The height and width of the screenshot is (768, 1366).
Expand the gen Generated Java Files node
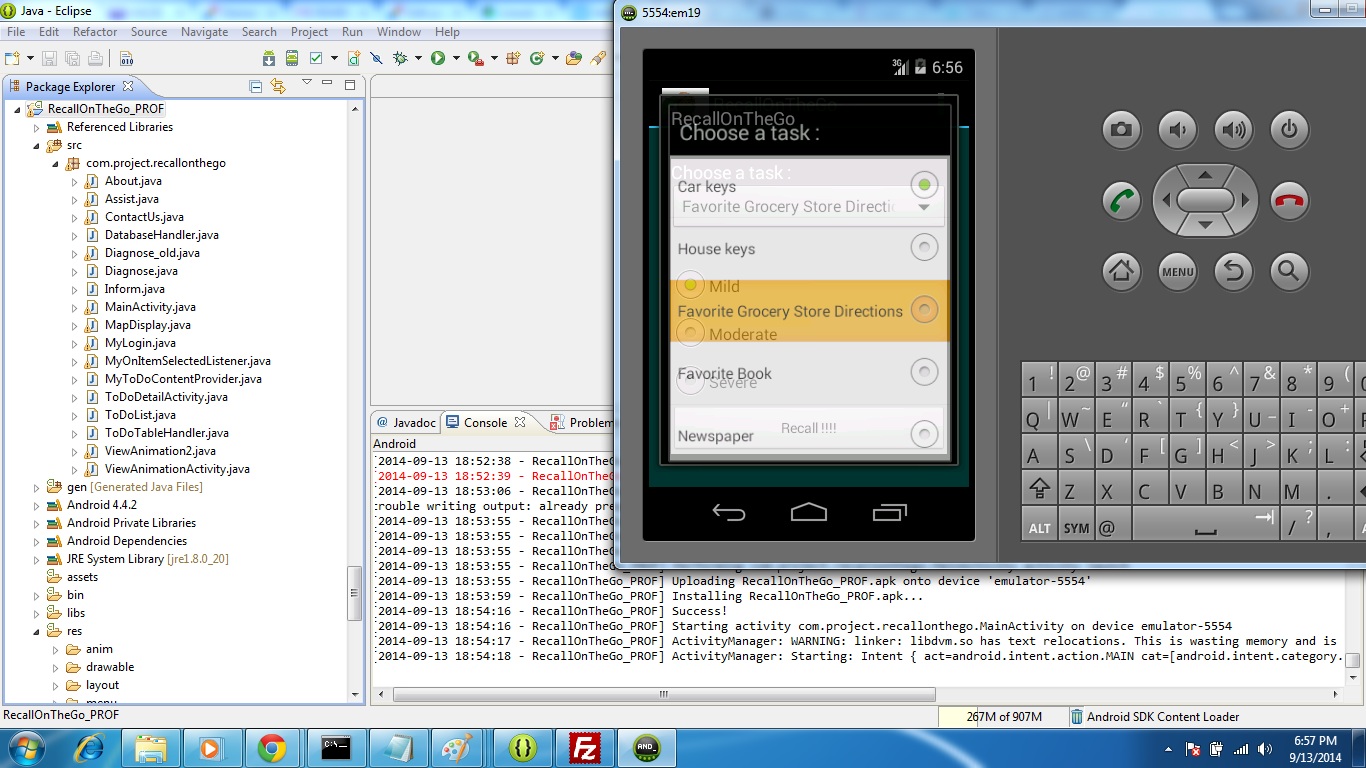[x=36, y=487]
